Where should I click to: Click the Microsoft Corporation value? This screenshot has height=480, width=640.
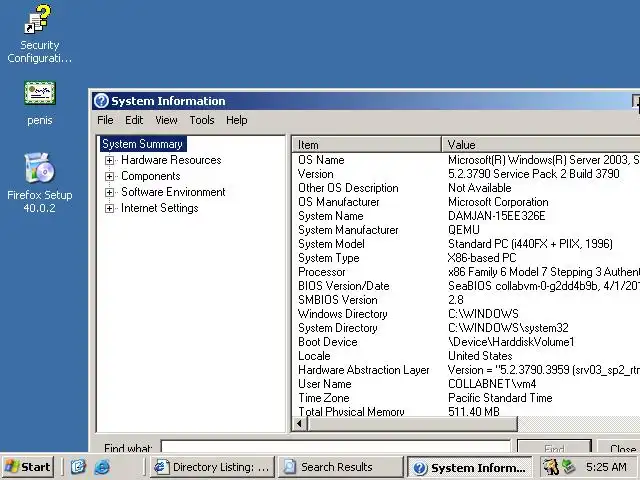point(498,202)
